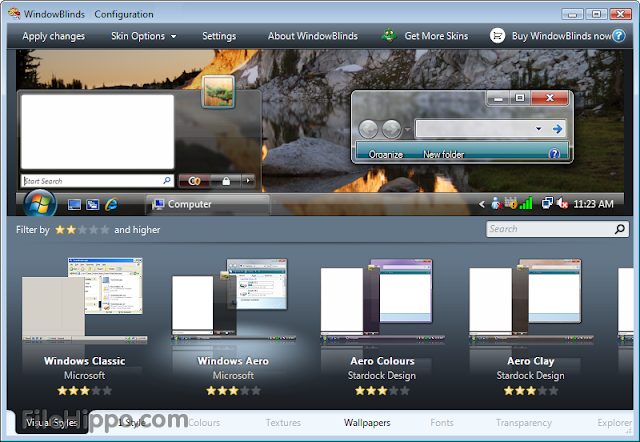Click the blue Go arrow in preview address bar
The image size is (640, 442).
pyautogui.click(x=557, y=129)
